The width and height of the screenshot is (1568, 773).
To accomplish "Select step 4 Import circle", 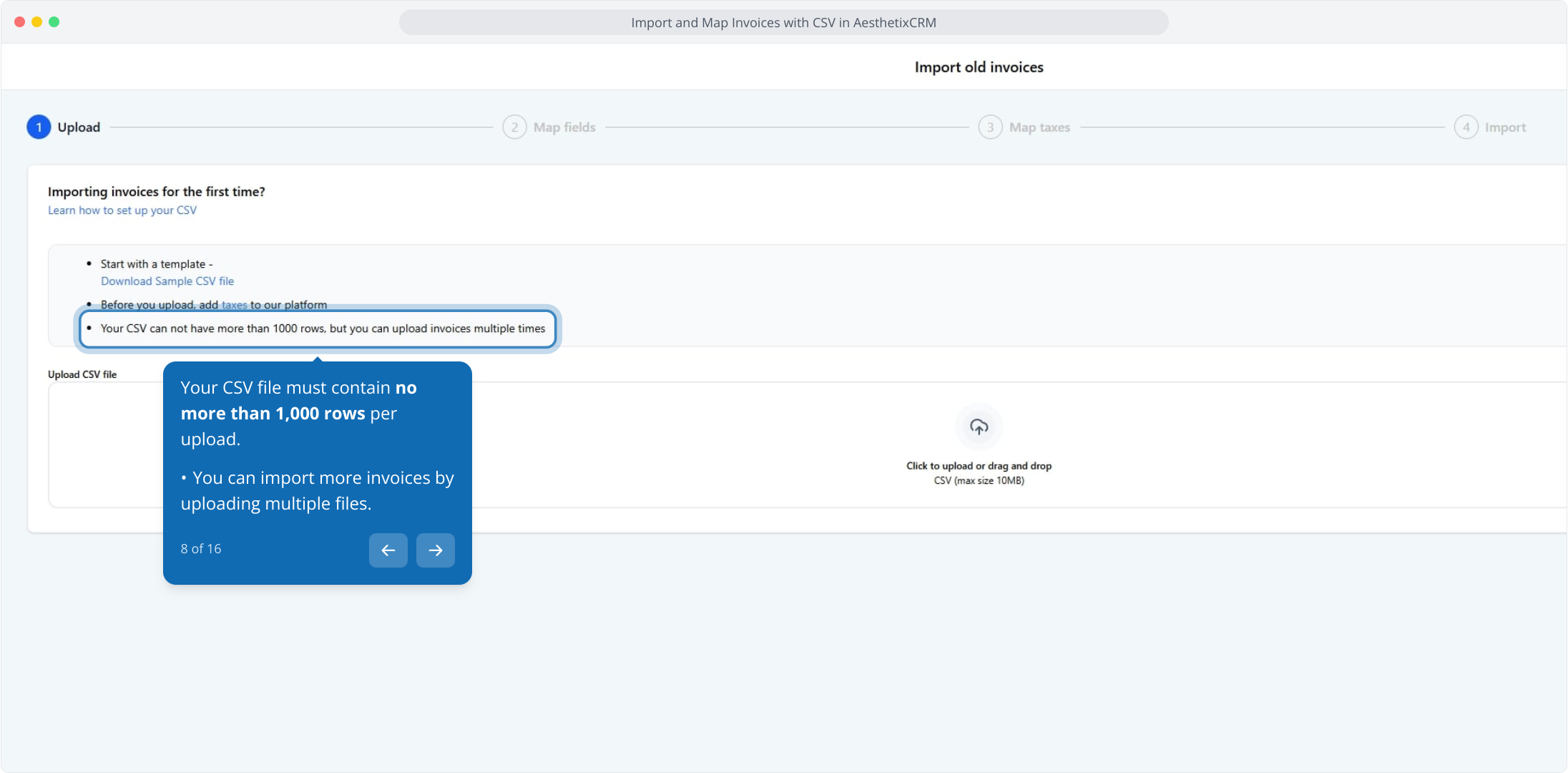I will [x=1466, y=127].
